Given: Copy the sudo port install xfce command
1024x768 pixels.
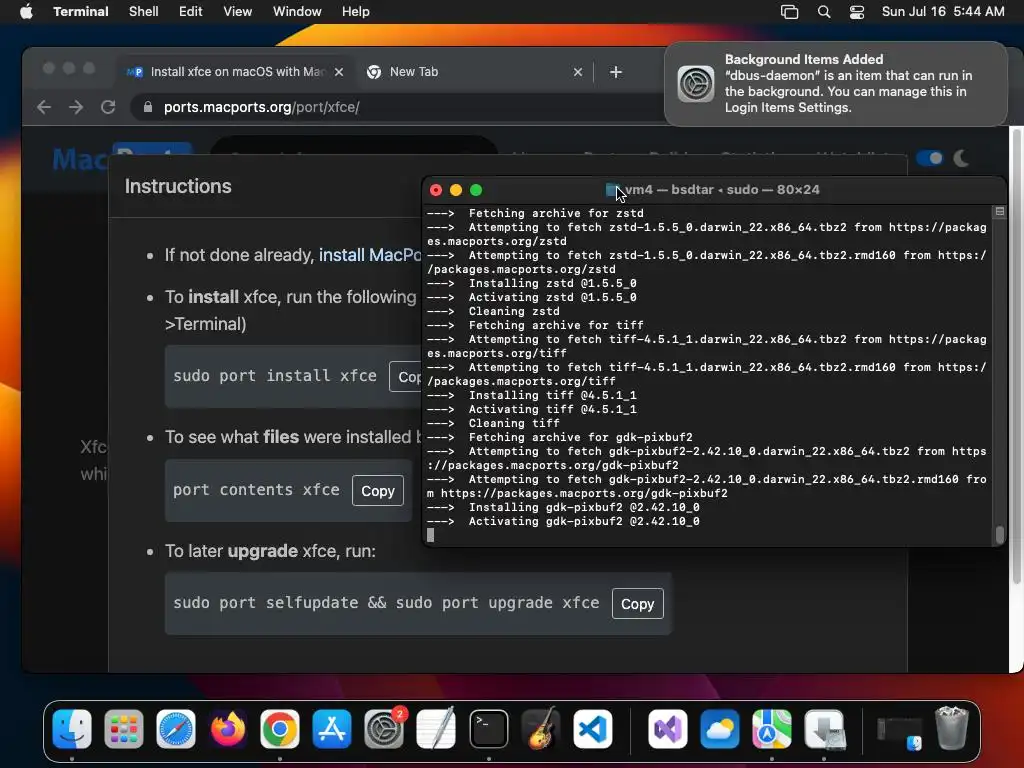Looking at the screenshot, I should pyautogui.click(x=406, y=377).
